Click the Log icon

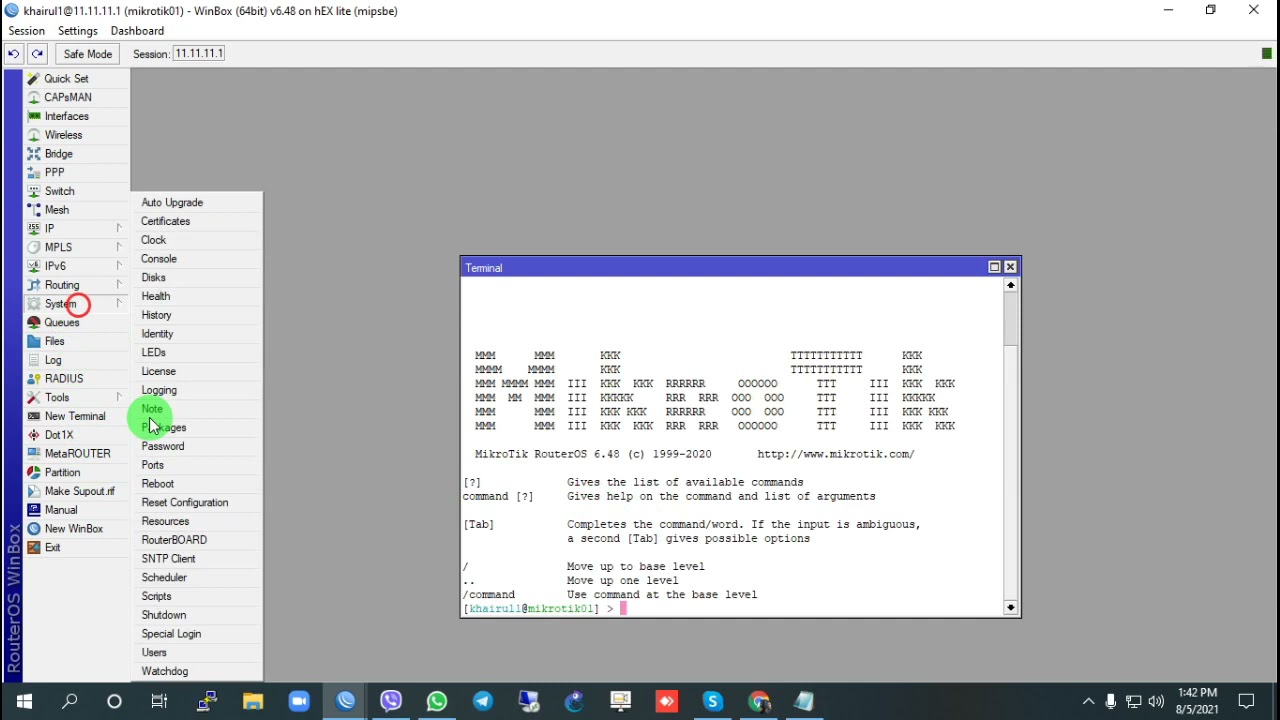[34, 360]
